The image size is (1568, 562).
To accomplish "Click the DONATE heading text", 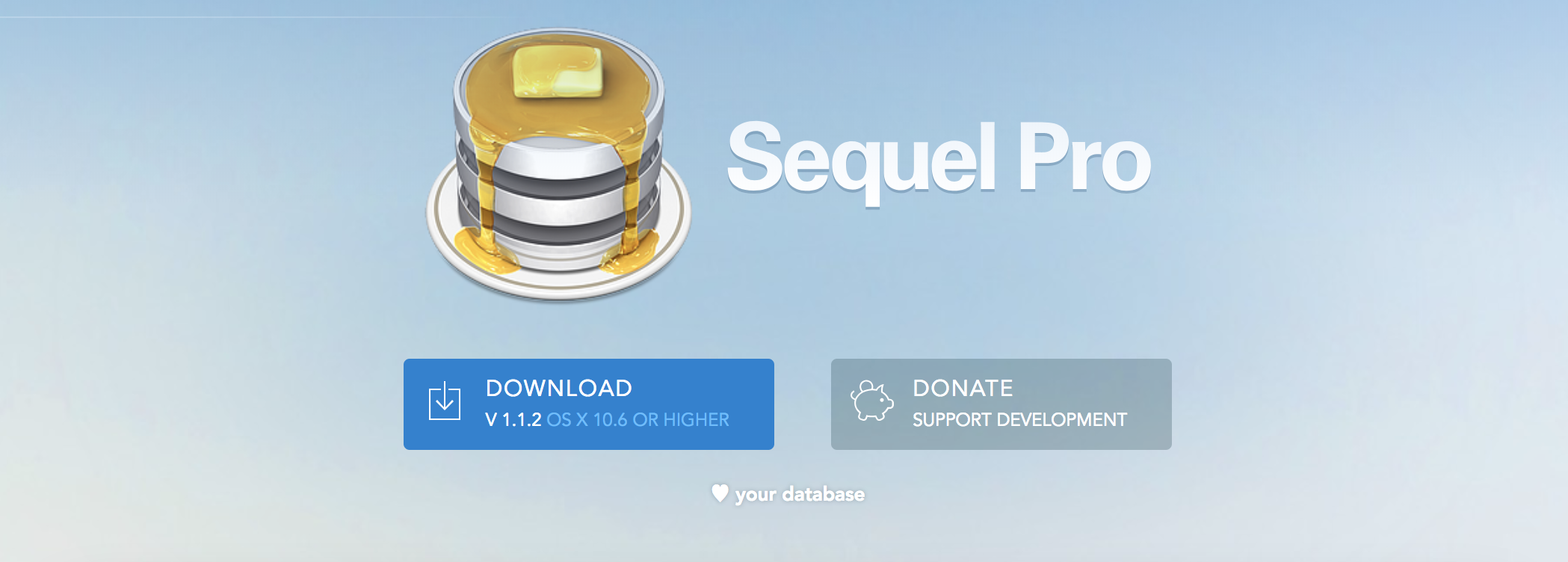I will pos(963,388).
